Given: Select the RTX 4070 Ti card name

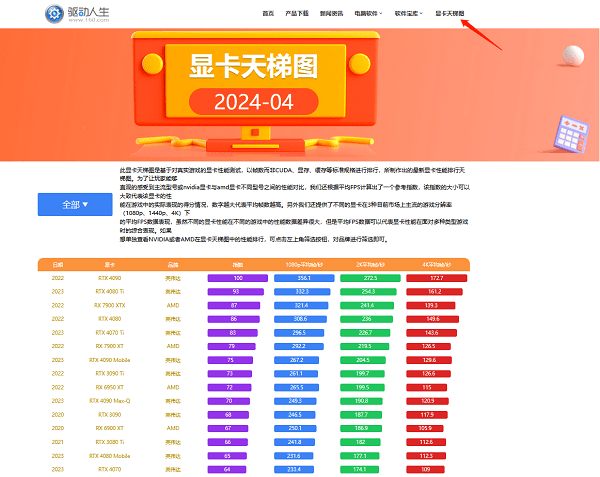Looking at the screenshot, I should pos(110,332).
